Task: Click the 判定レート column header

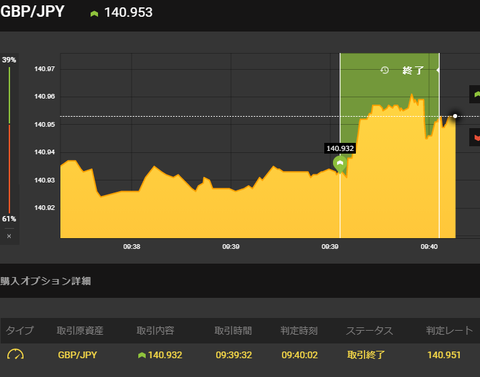Action: [x=450, y=331]
